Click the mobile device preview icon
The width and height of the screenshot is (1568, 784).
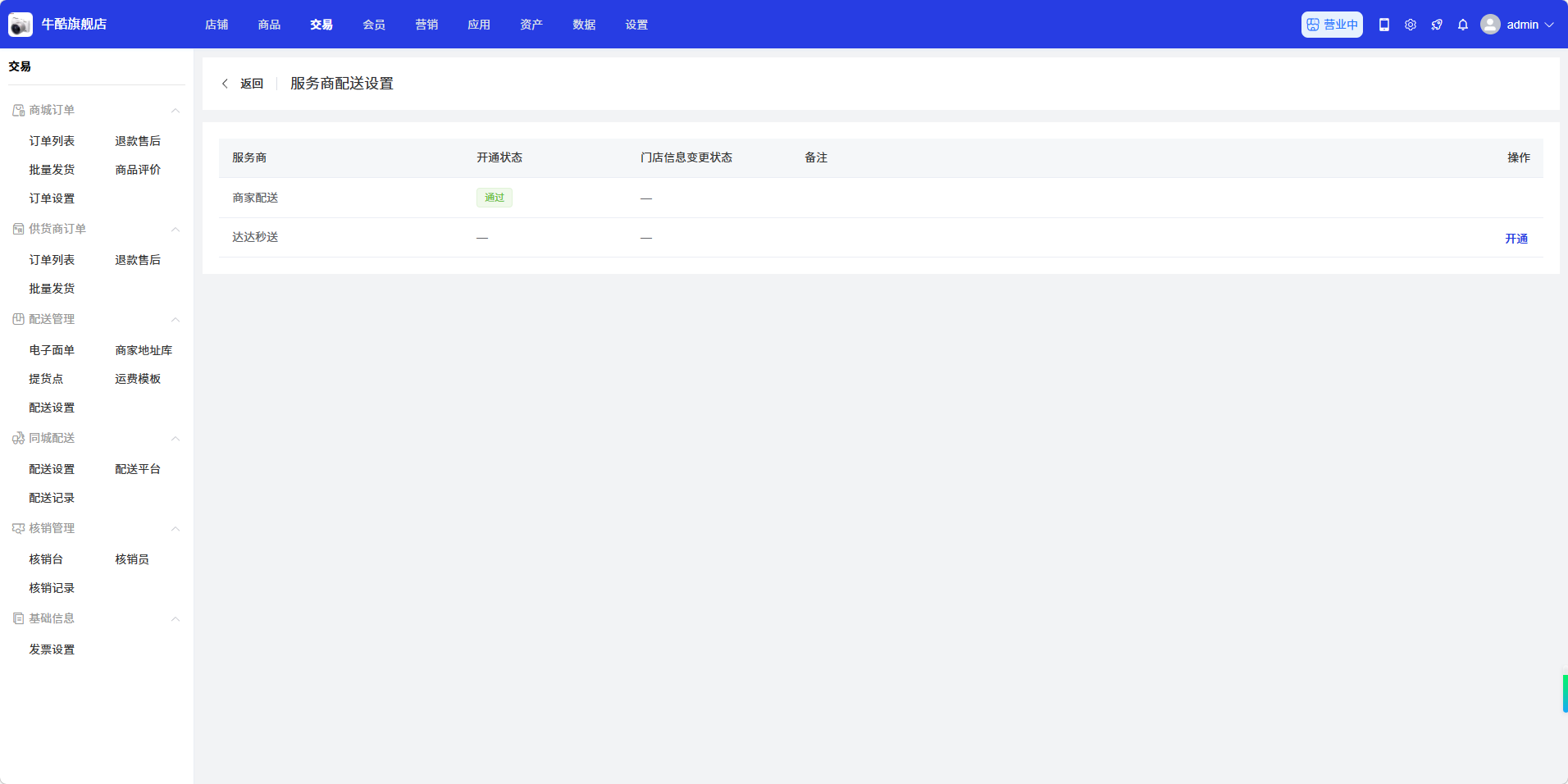[1384, 25]
